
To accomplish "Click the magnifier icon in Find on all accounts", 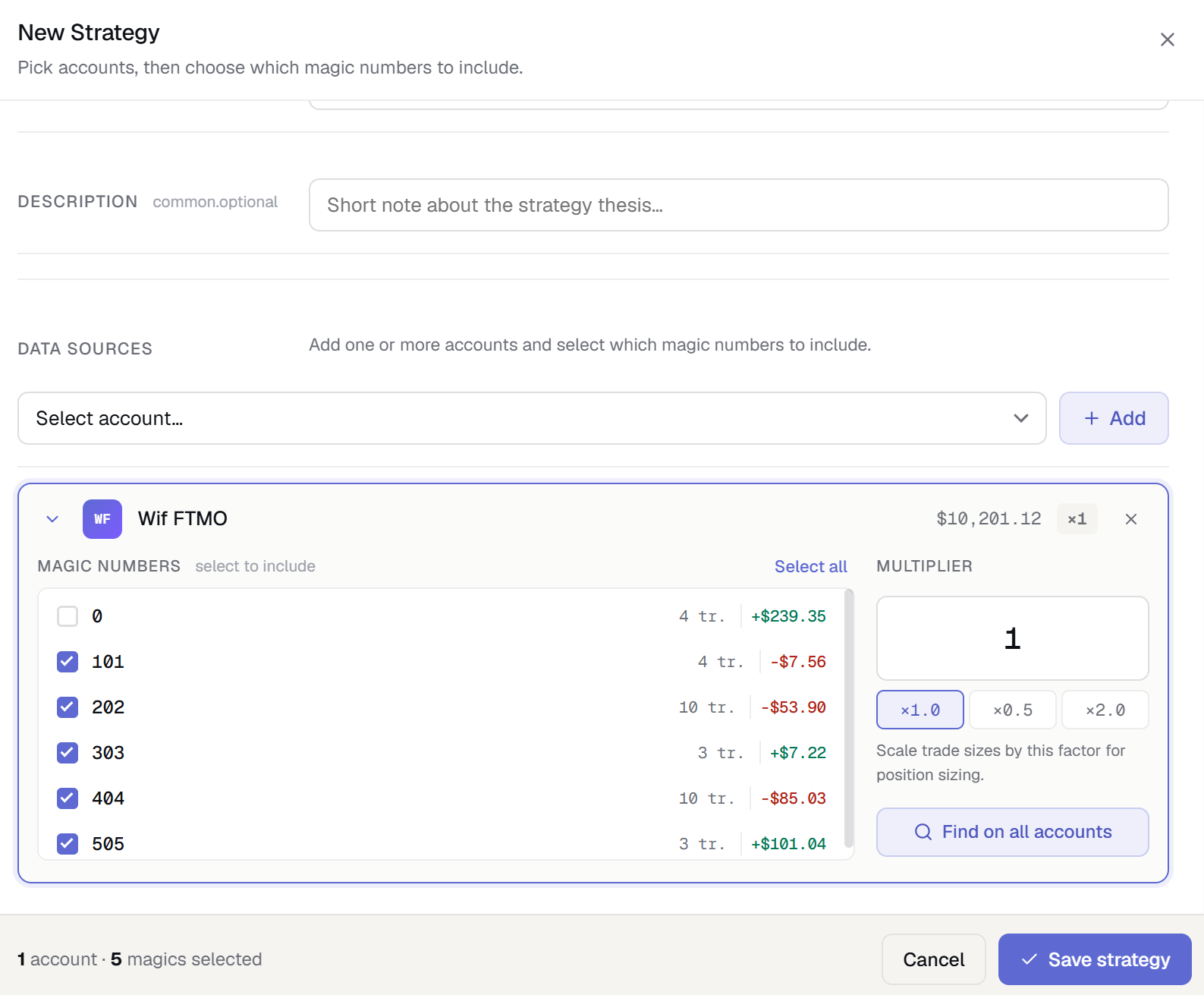I will coord(923,832).
